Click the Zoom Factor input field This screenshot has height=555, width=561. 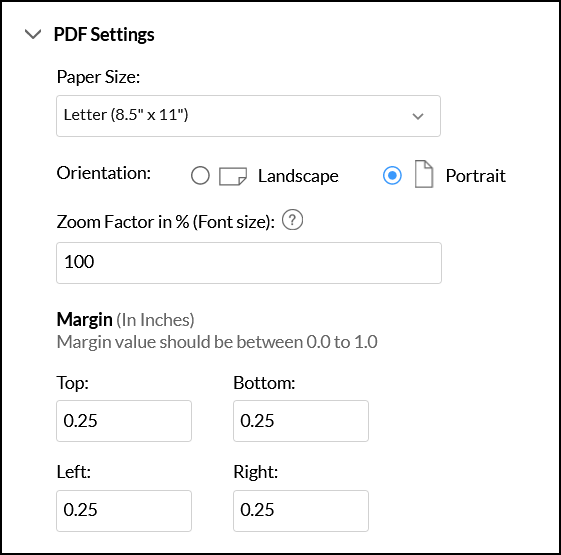249,263
